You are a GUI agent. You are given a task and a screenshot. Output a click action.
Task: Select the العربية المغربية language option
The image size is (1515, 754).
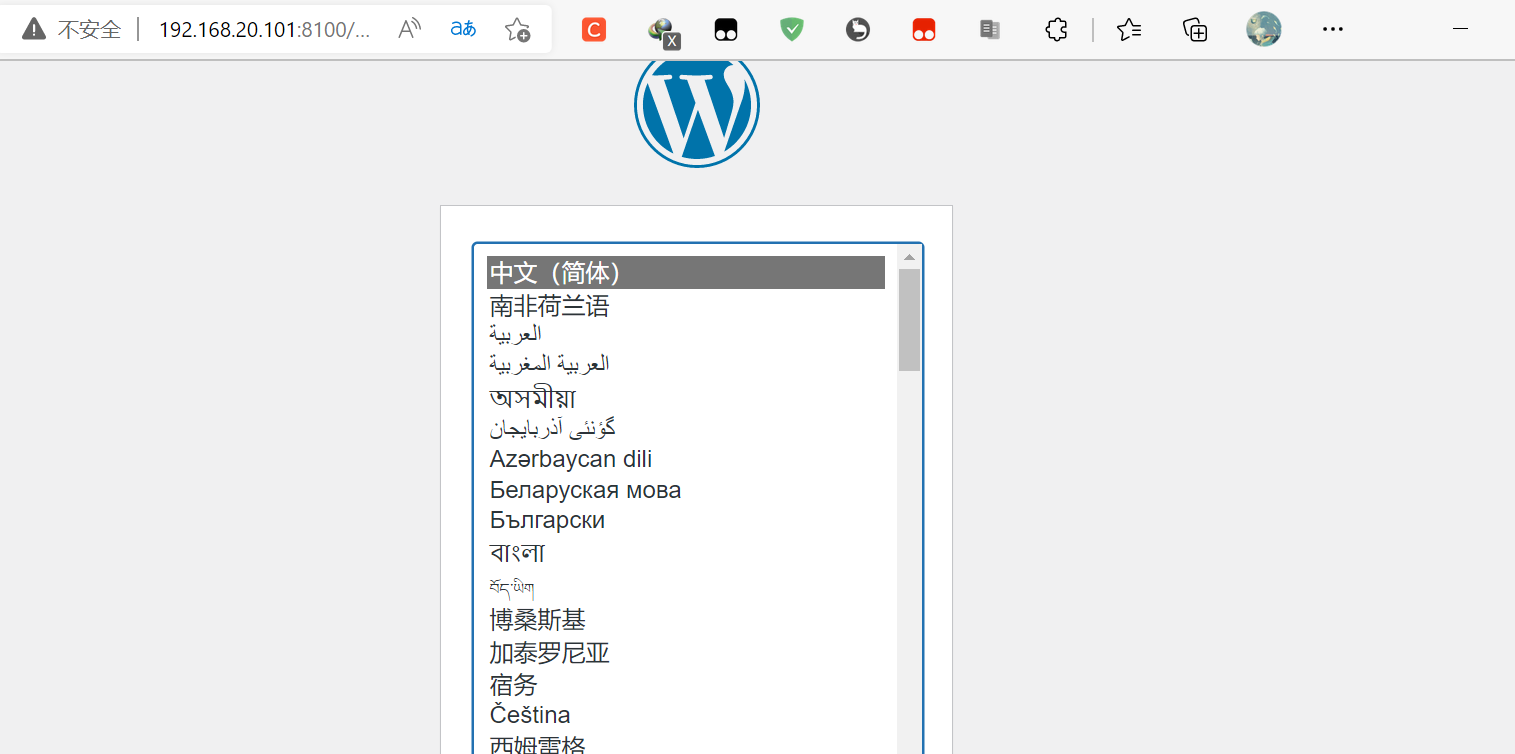coord(686,363)
